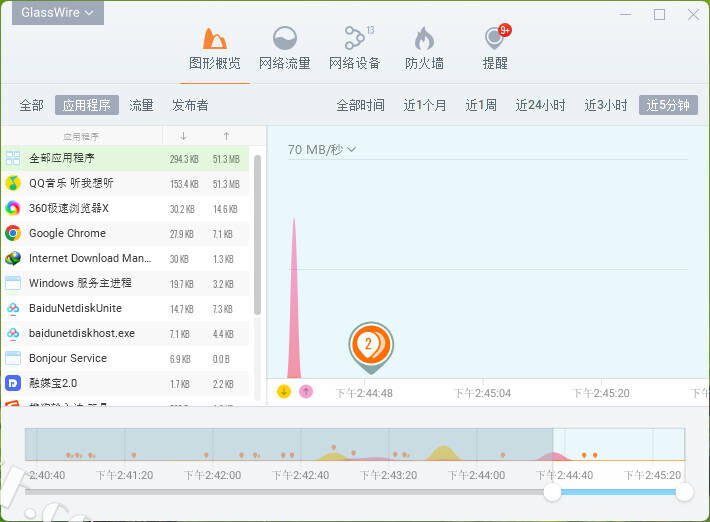Toggle the yellow download traffic indicator
Viewport: 710px width, 522px height.
click(284, 391)
